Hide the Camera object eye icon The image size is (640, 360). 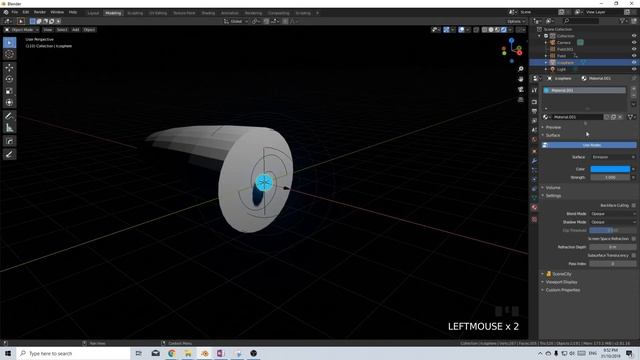(x=634, y=42)
